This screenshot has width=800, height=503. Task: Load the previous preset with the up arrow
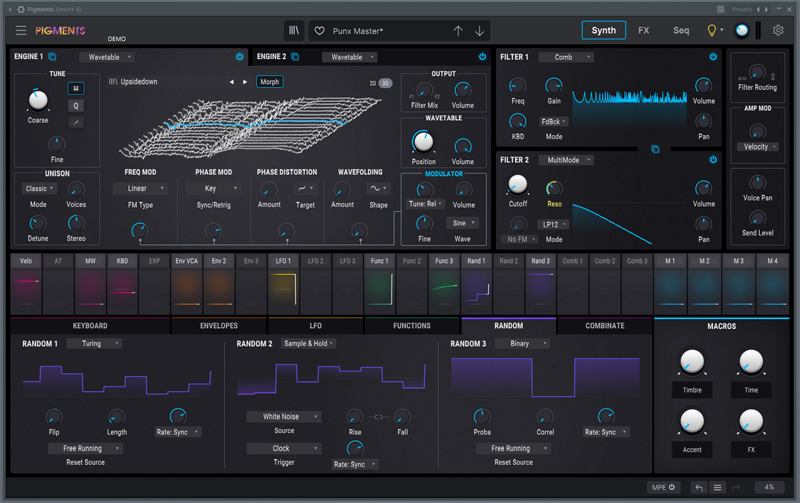pyautogui.click(x=458, y=31)
